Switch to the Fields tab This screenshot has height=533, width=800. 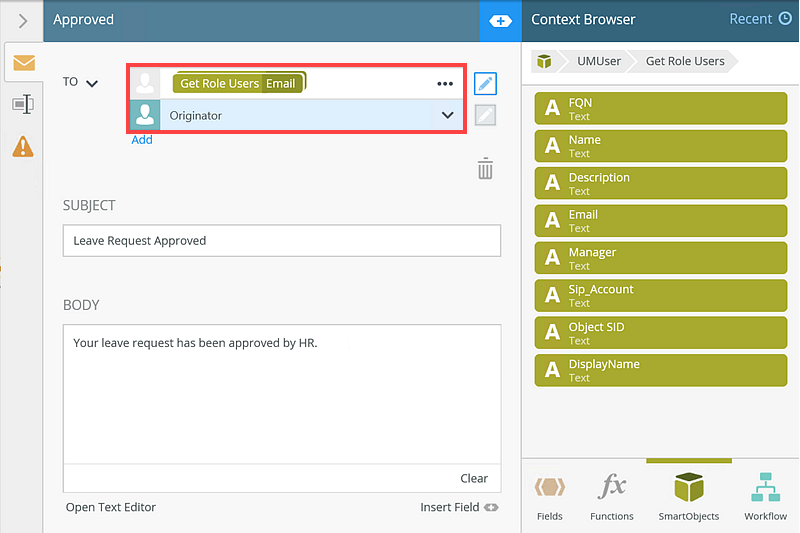tap(549, 497)
